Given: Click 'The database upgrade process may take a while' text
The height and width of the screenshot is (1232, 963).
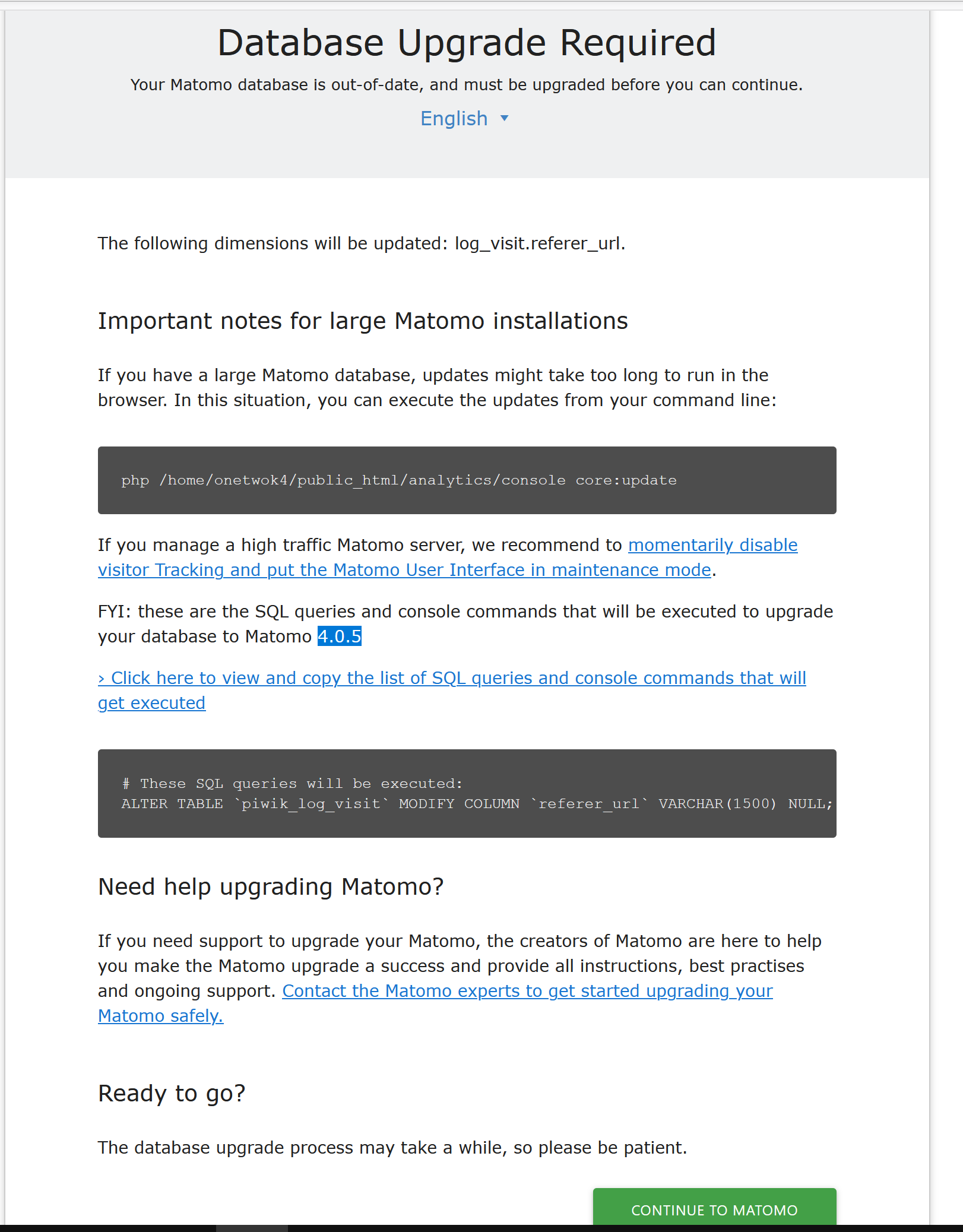Looking at the screenshot, I should (x=392, y=1148).
